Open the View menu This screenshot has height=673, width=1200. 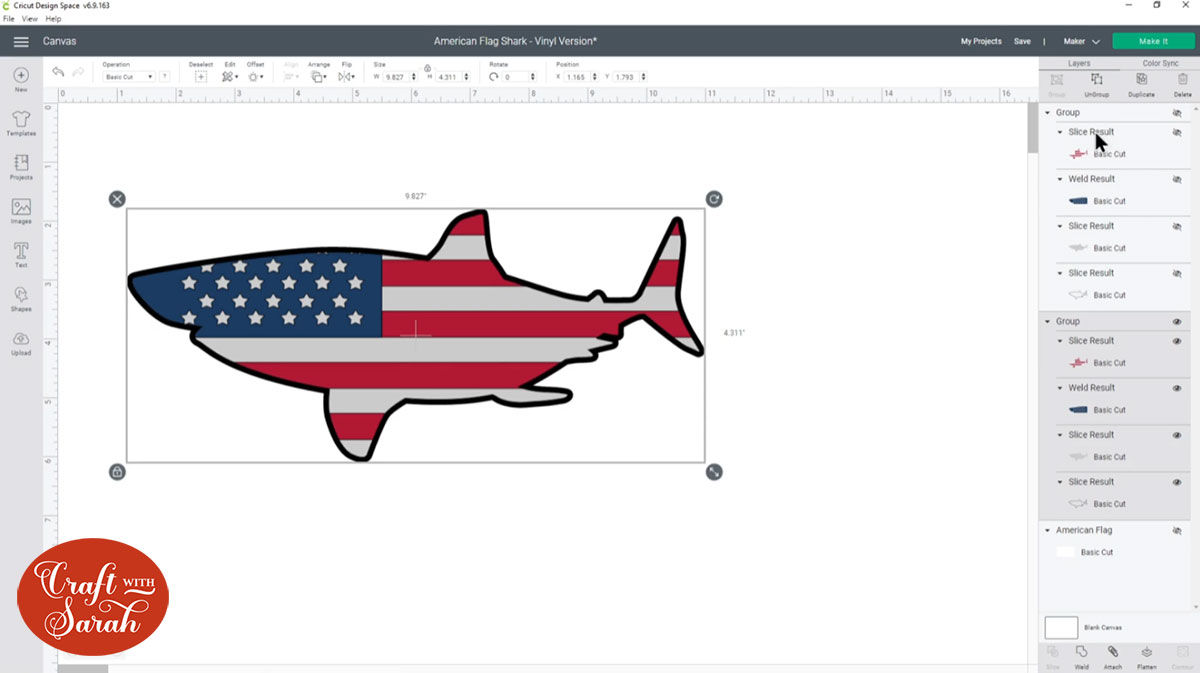(x=30, y=19)
